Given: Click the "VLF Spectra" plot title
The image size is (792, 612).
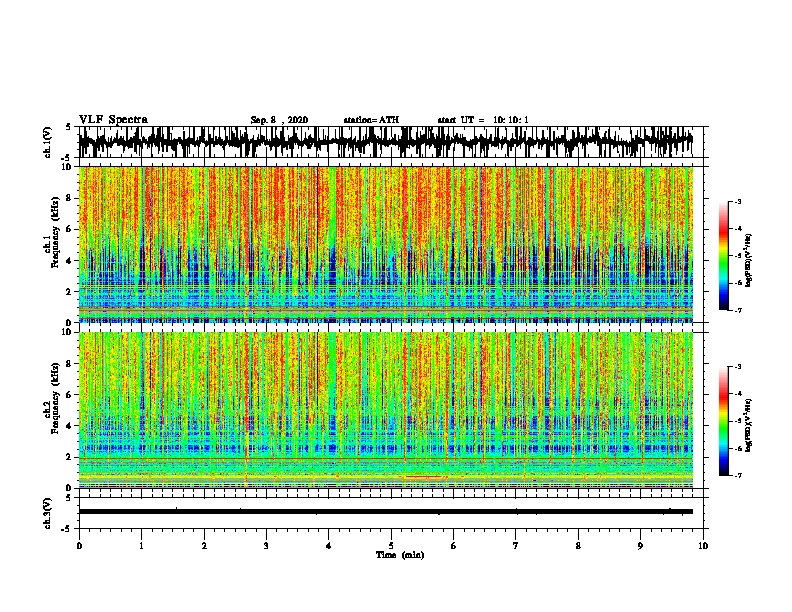Looking at the screenshot, I should point(113,120).
